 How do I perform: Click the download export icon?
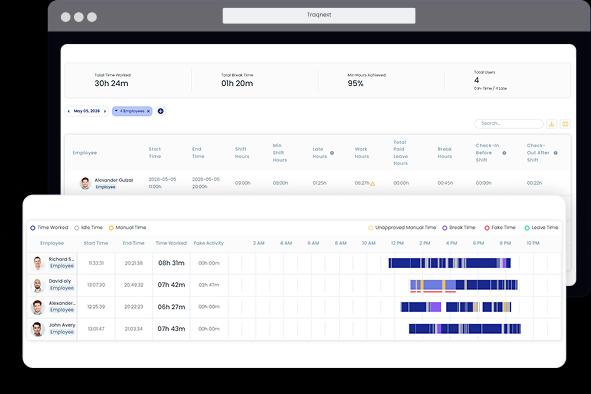point(552,124)
